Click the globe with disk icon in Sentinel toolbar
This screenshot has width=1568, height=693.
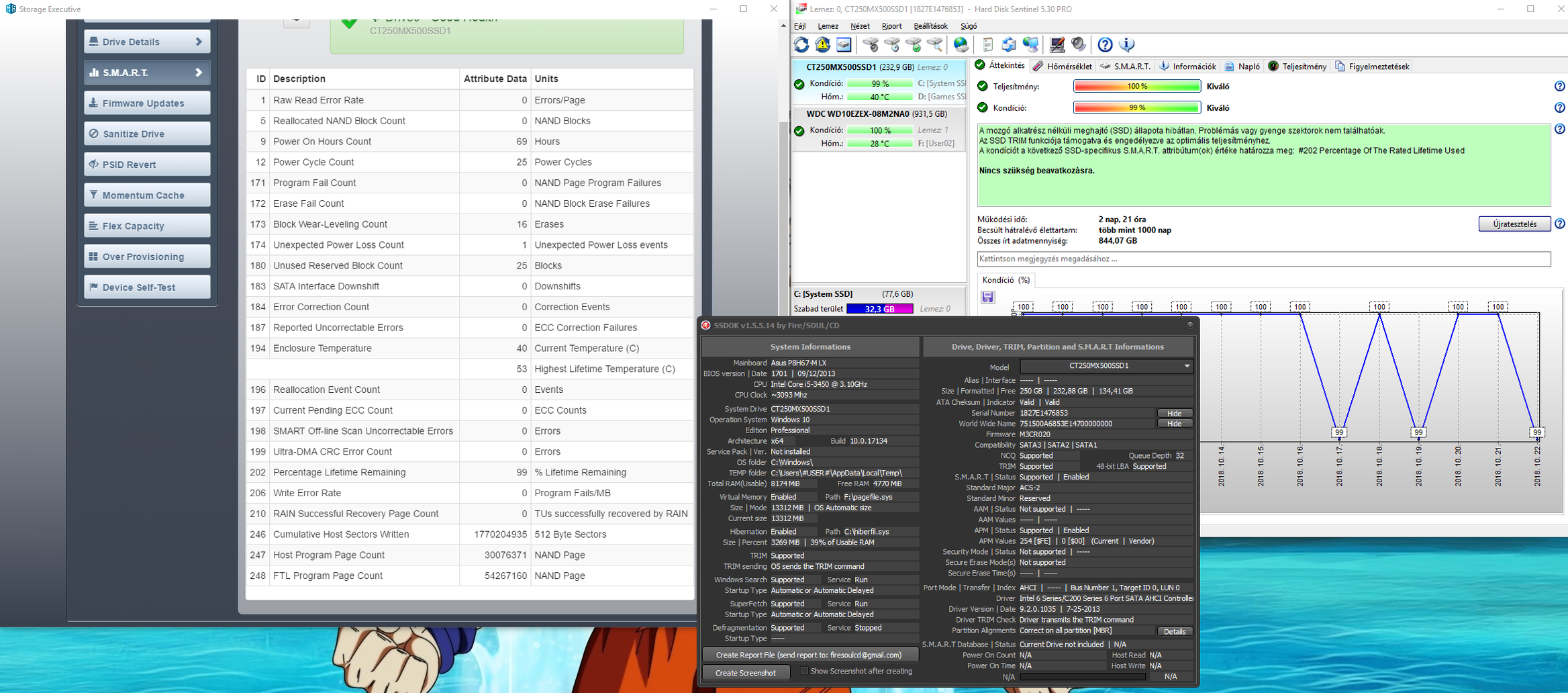[x=961, y=45]
